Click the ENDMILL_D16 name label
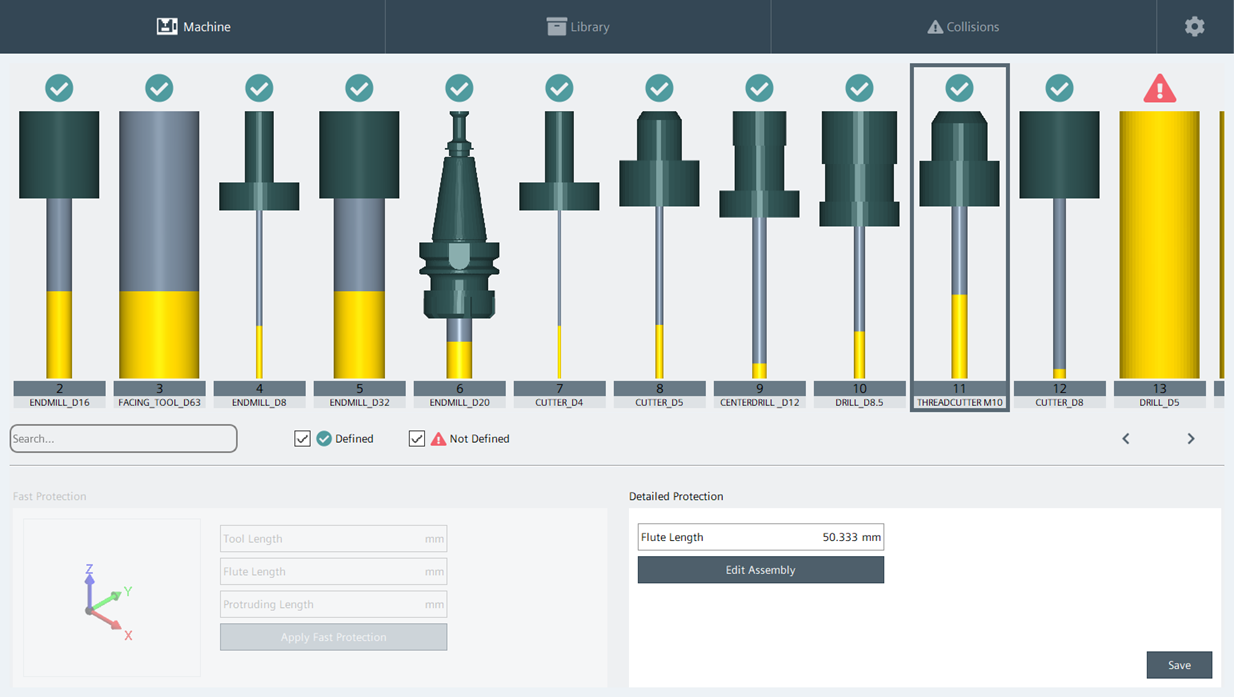 (x=59, y=402)
